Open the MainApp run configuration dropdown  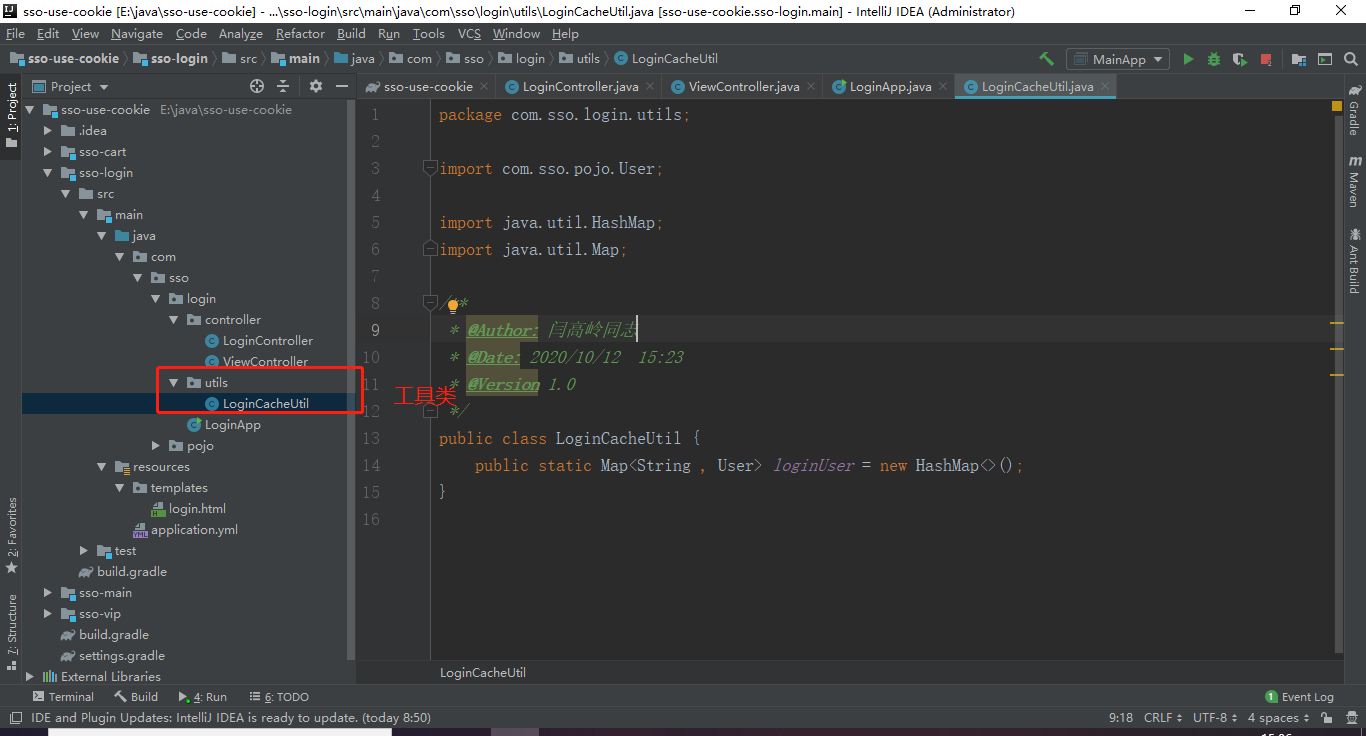click(x=1117, y=59)
